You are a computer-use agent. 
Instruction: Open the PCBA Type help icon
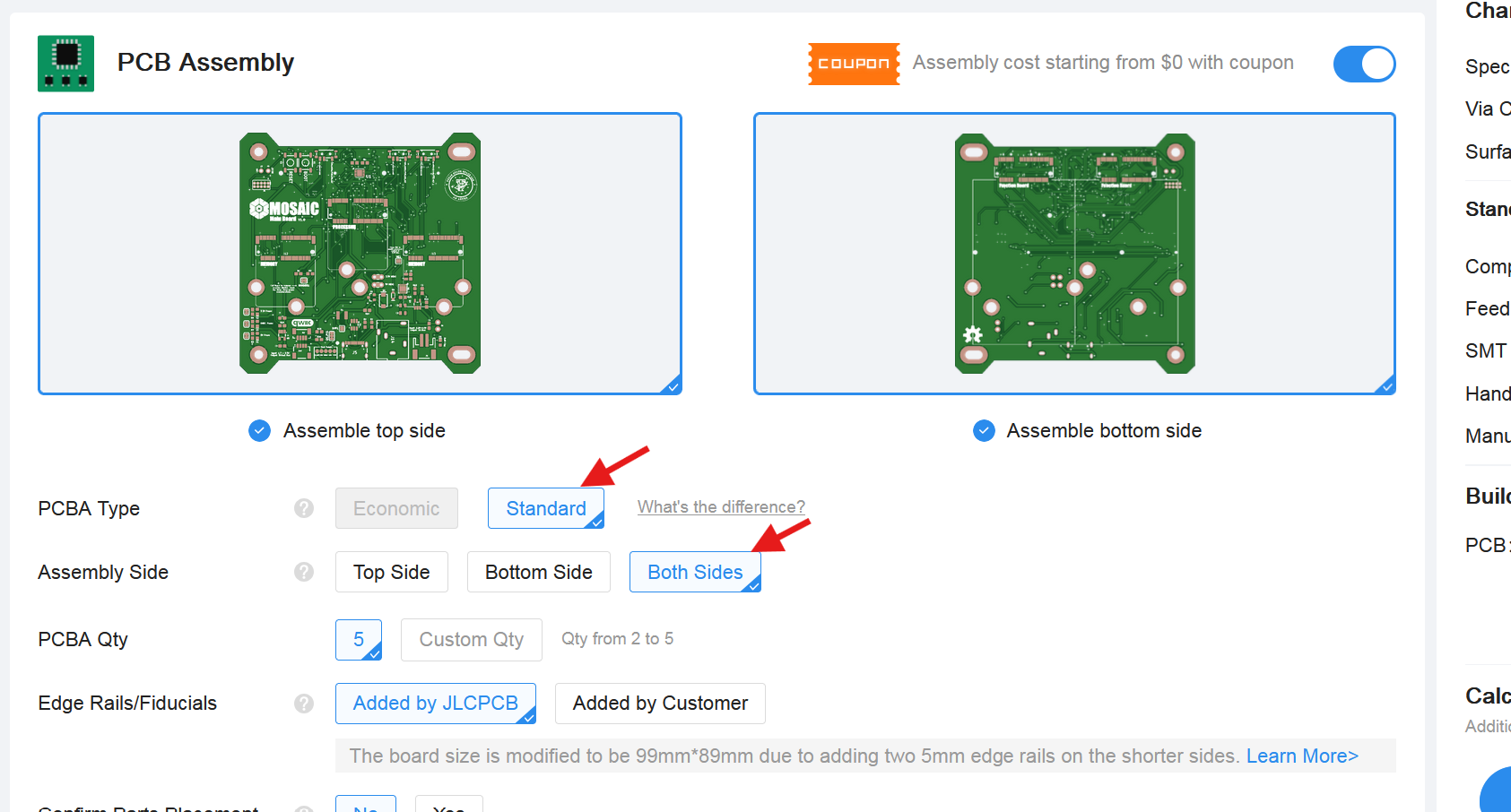[304, 508]
